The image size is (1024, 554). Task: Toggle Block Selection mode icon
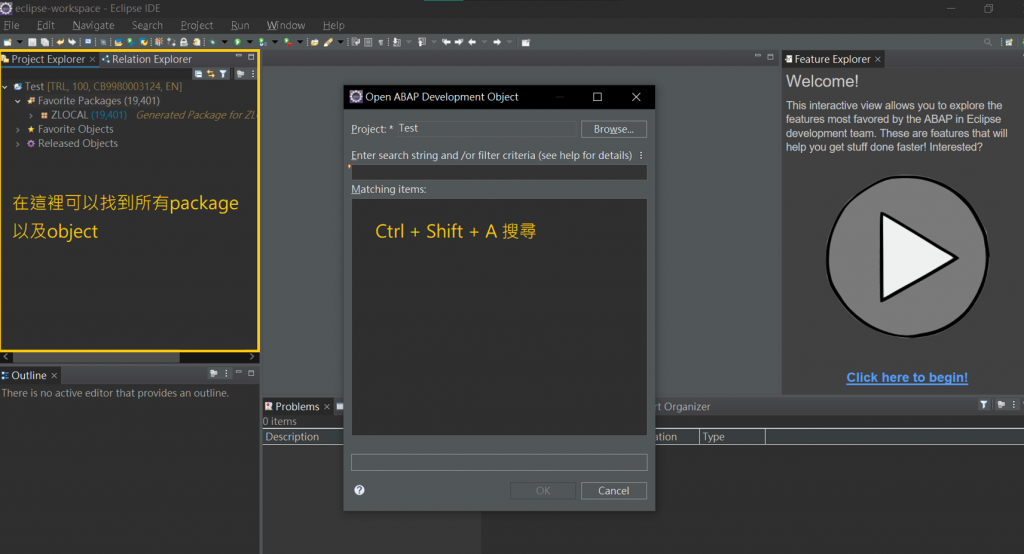pos(368,42)
